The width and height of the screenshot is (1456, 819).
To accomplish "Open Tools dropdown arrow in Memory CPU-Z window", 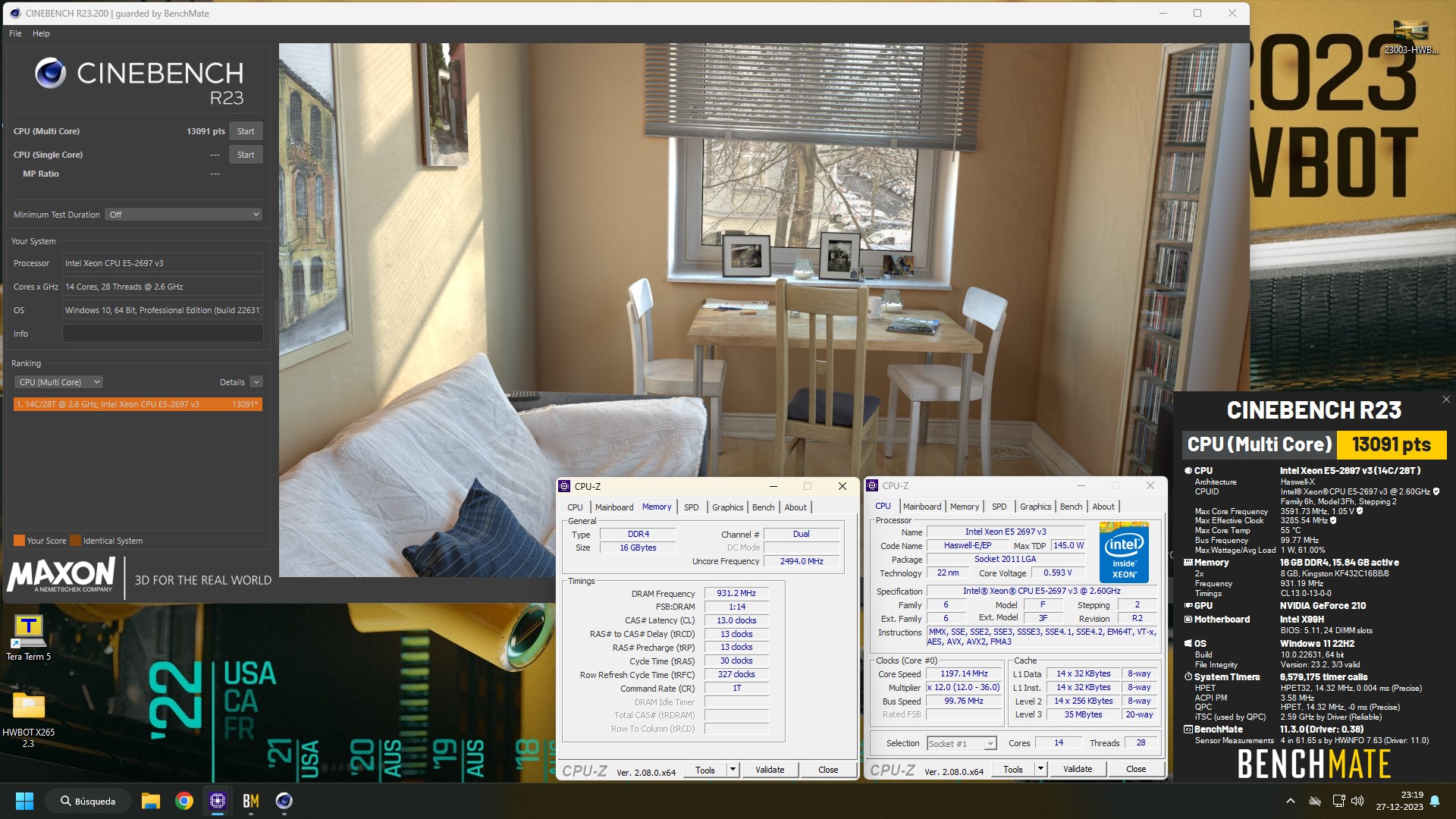I will coord(733,770).
